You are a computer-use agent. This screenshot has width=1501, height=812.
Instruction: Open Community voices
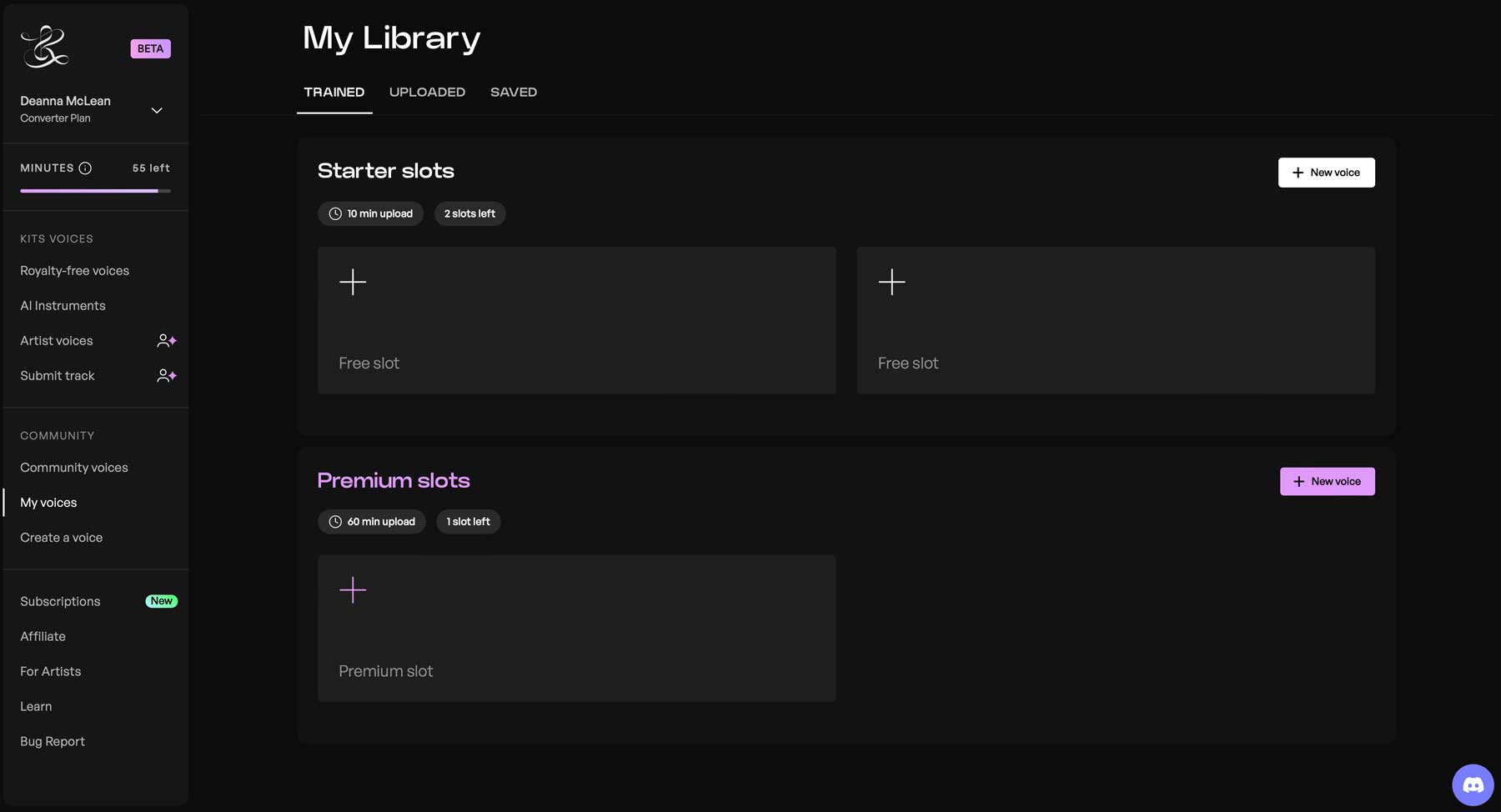point(73,467)
